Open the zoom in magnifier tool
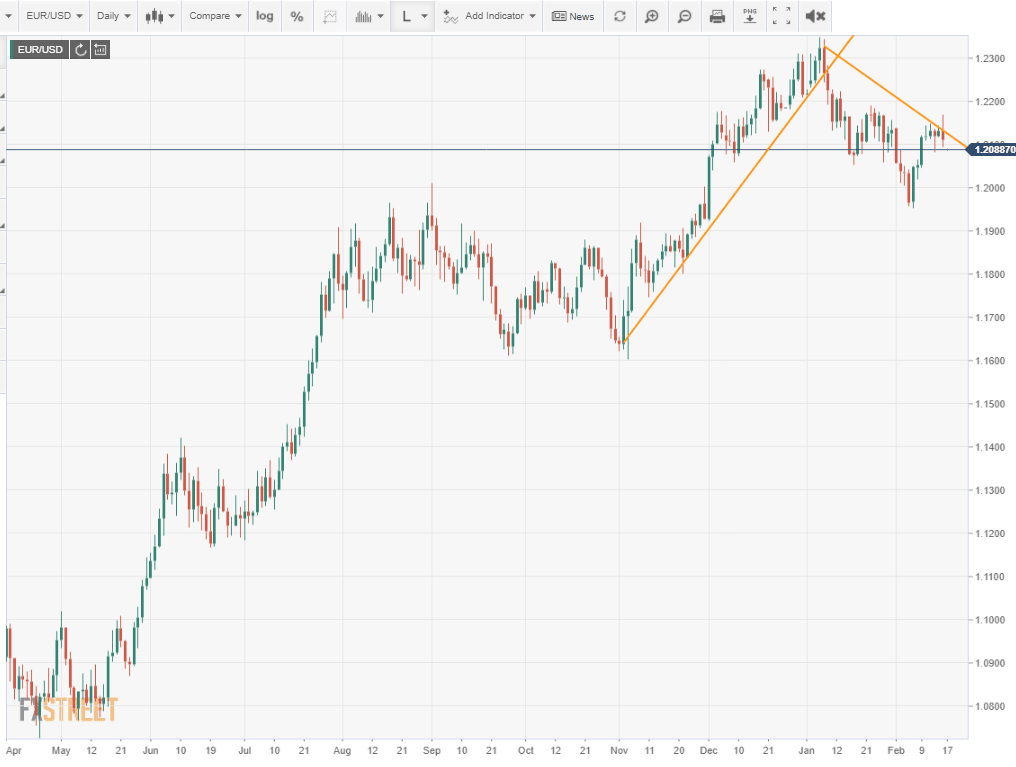This screenshot has width=1016, height=767. (652, 16)
